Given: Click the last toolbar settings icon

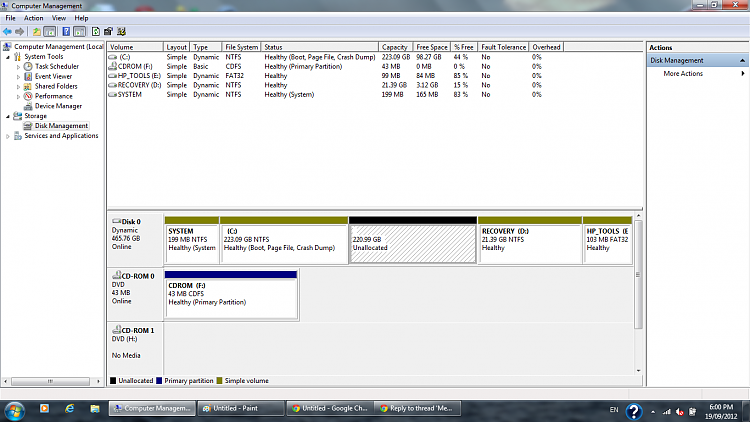Looking at the screenshot, I should [x=121, y=32].
